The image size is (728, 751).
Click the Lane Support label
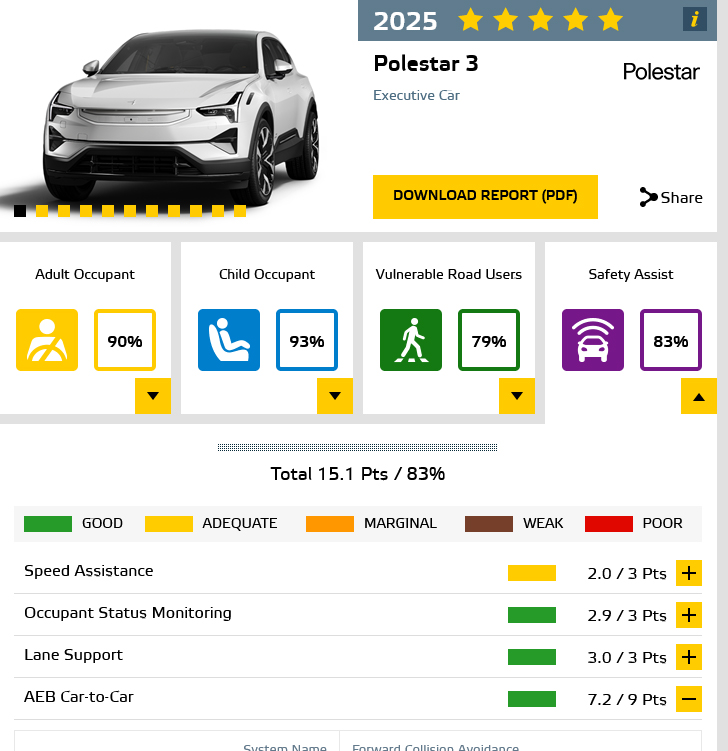point(73,655)
